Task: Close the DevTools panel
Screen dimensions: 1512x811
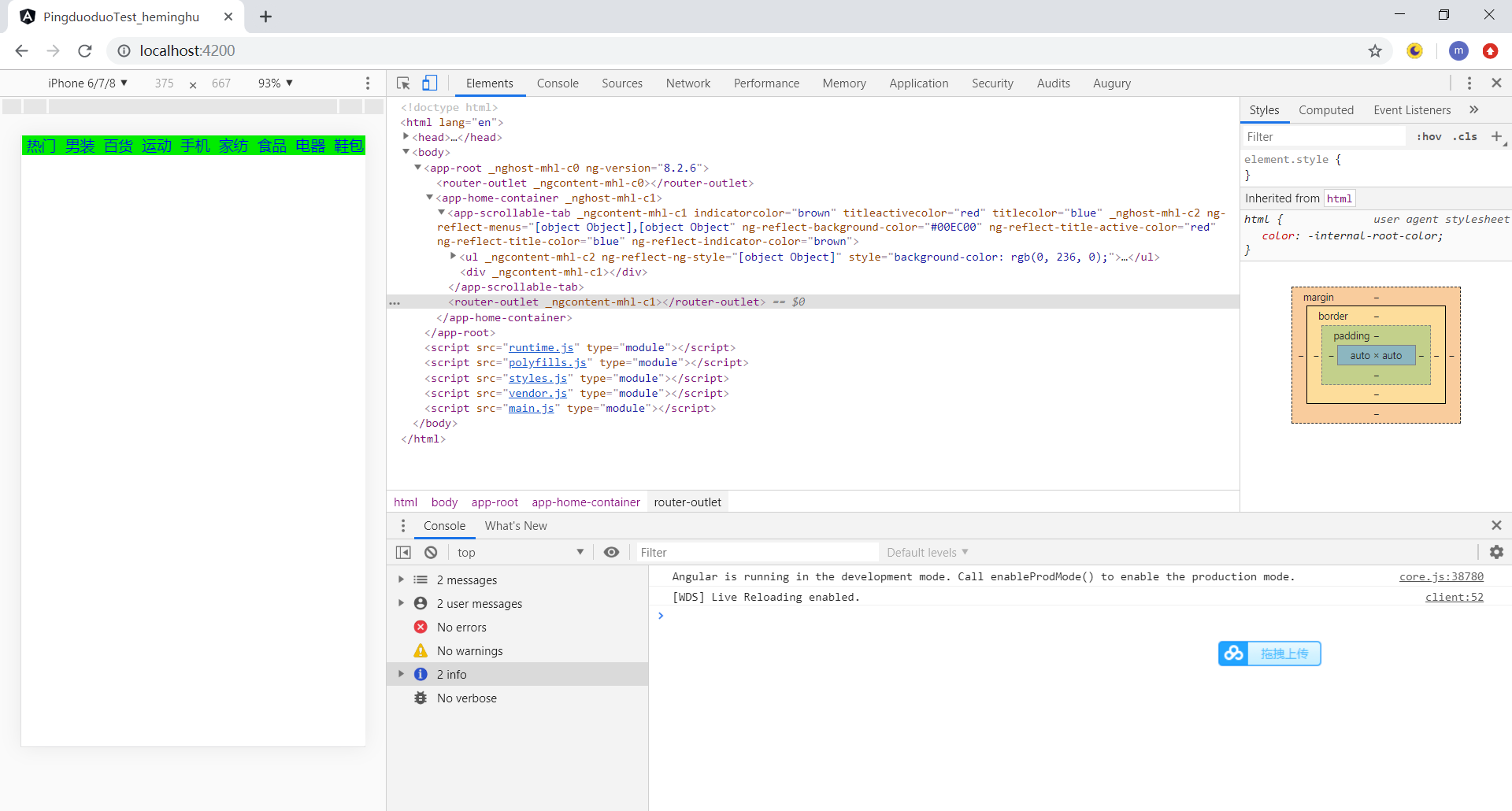Action: point(1497,83)
